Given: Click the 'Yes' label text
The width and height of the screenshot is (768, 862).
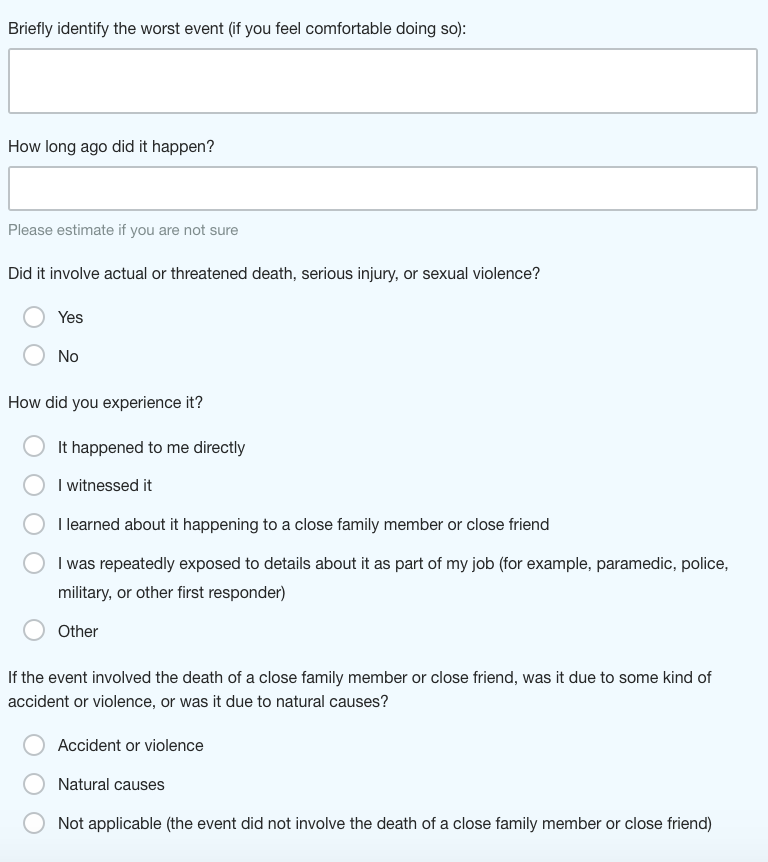Looking at the screenshot, I should tap(72, 317).
